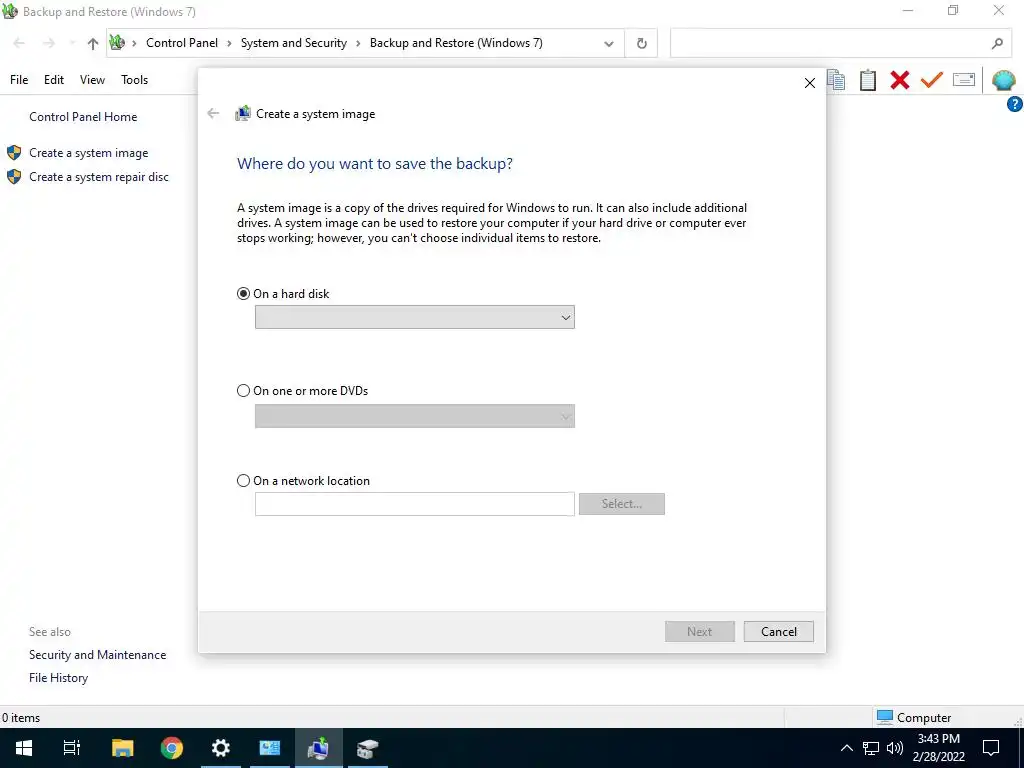Show hidden system tray icons
Image resolution: width=1024 pixels, height=768 pixels.
click(x=846, y=748)
